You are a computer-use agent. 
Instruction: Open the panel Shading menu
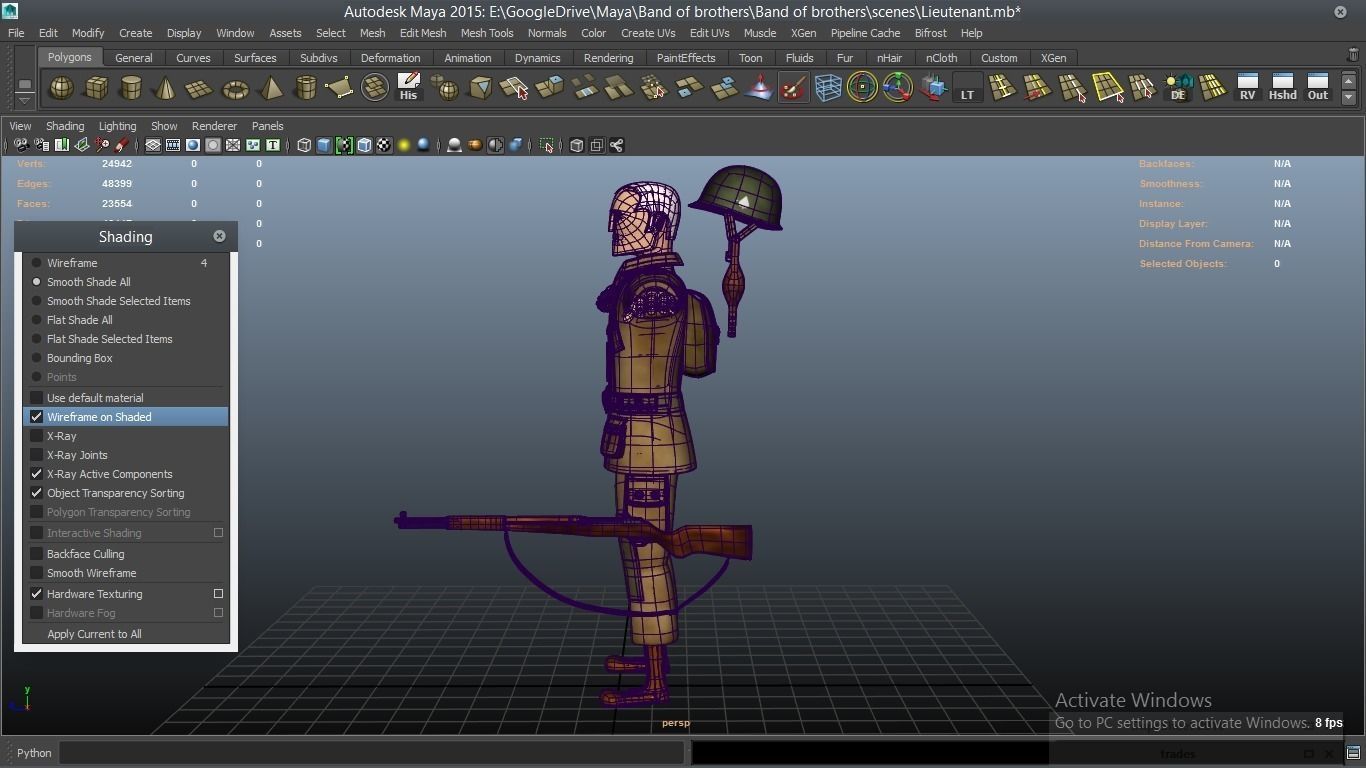tap(65, 126)
